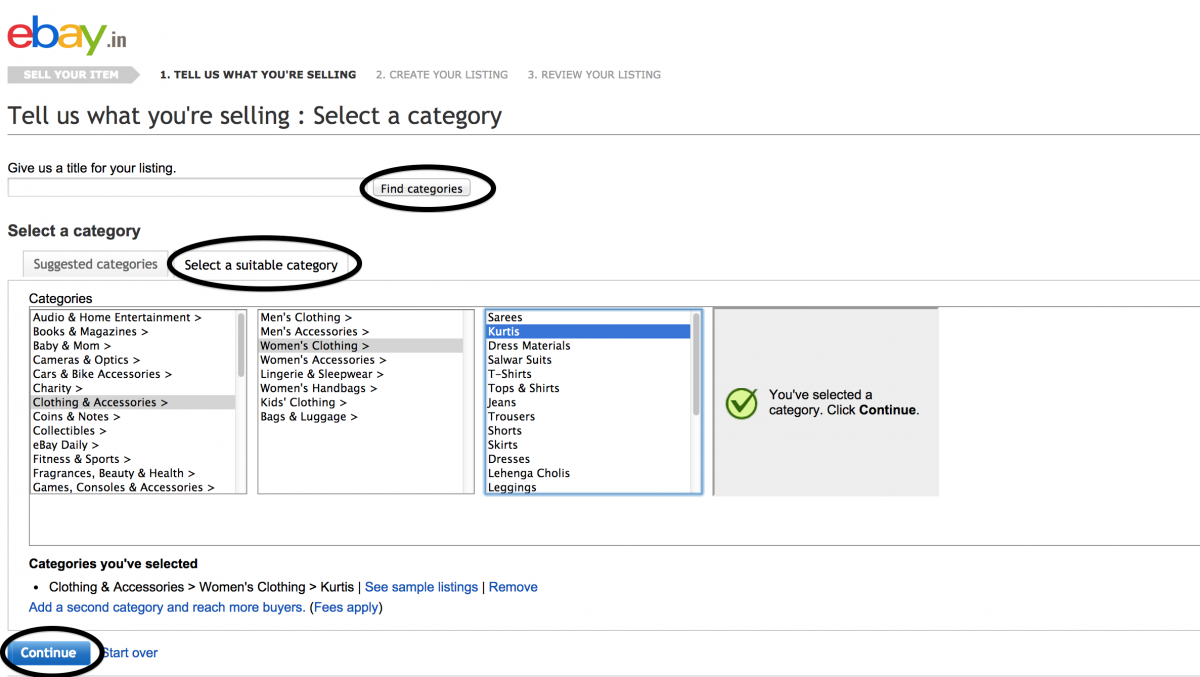The width and height of the screenshot is (1200, 677).
Task: Expand the Men's Clothing subcategory
Action: (305, 318)
